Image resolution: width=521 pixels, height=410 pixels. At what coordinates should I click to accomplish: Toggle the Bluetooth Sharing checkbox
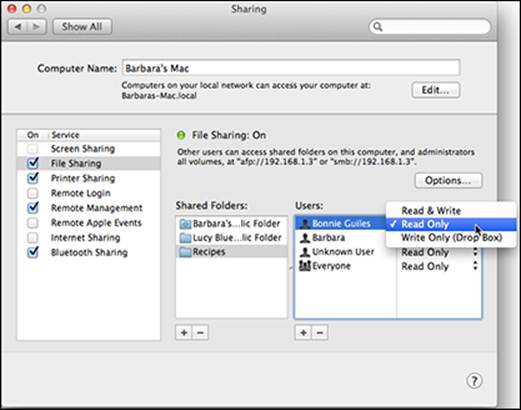[33, 252]
